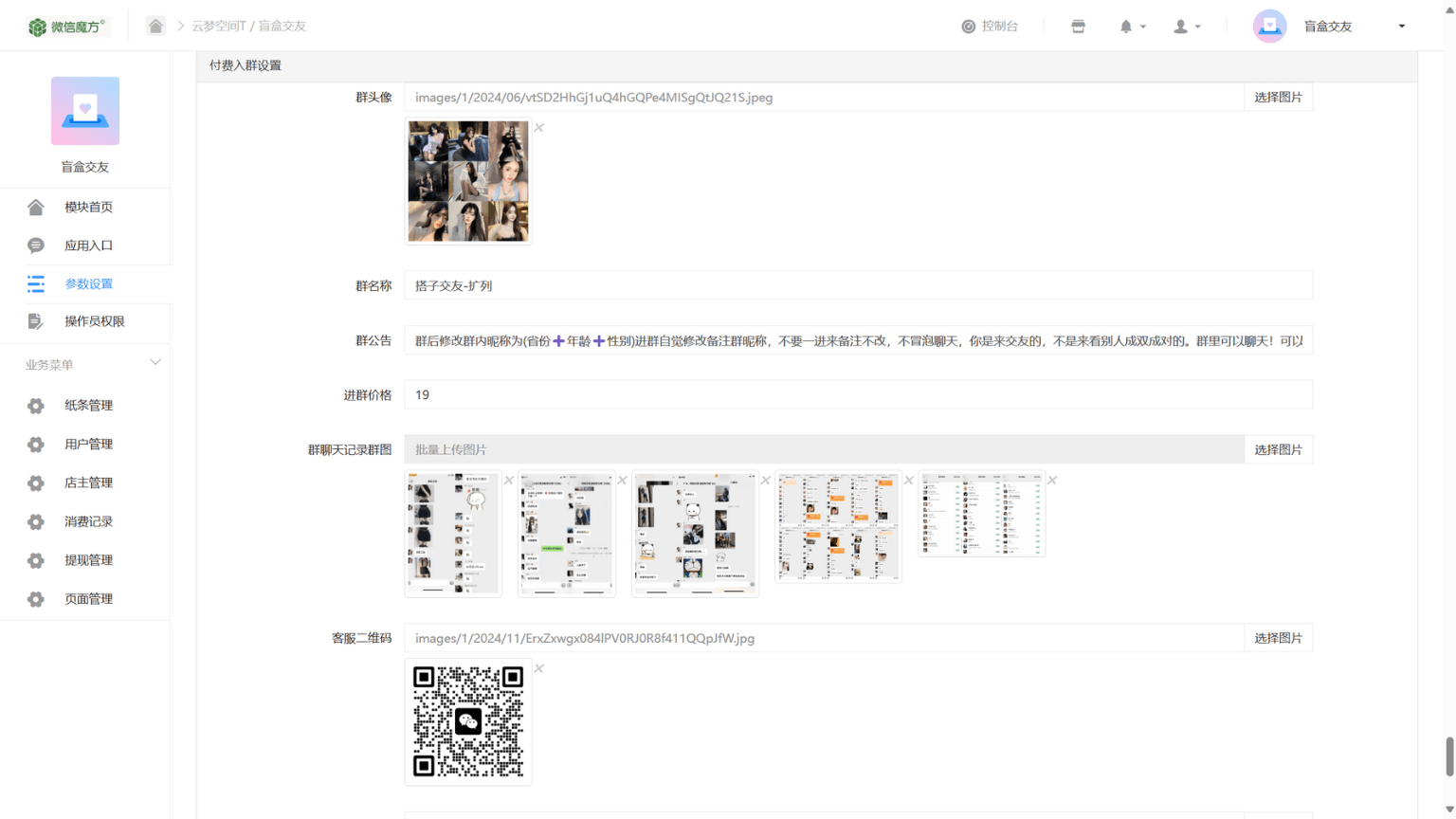Open 店主管理 in business menu
This screenshot has width=1456, height=819.
click(88, 483)
